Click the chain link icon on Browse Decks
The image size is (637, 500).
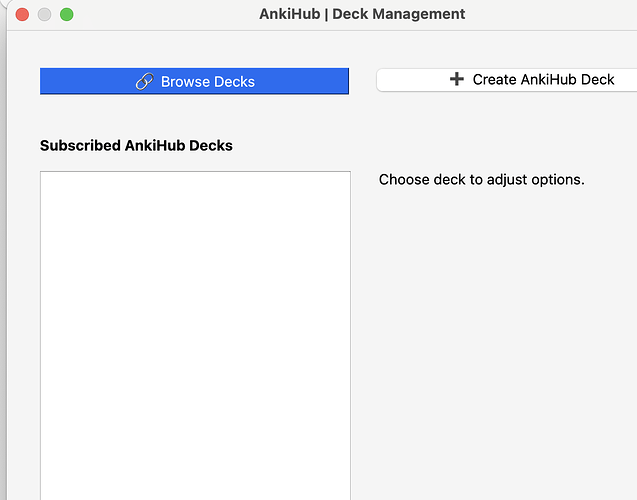145,82
